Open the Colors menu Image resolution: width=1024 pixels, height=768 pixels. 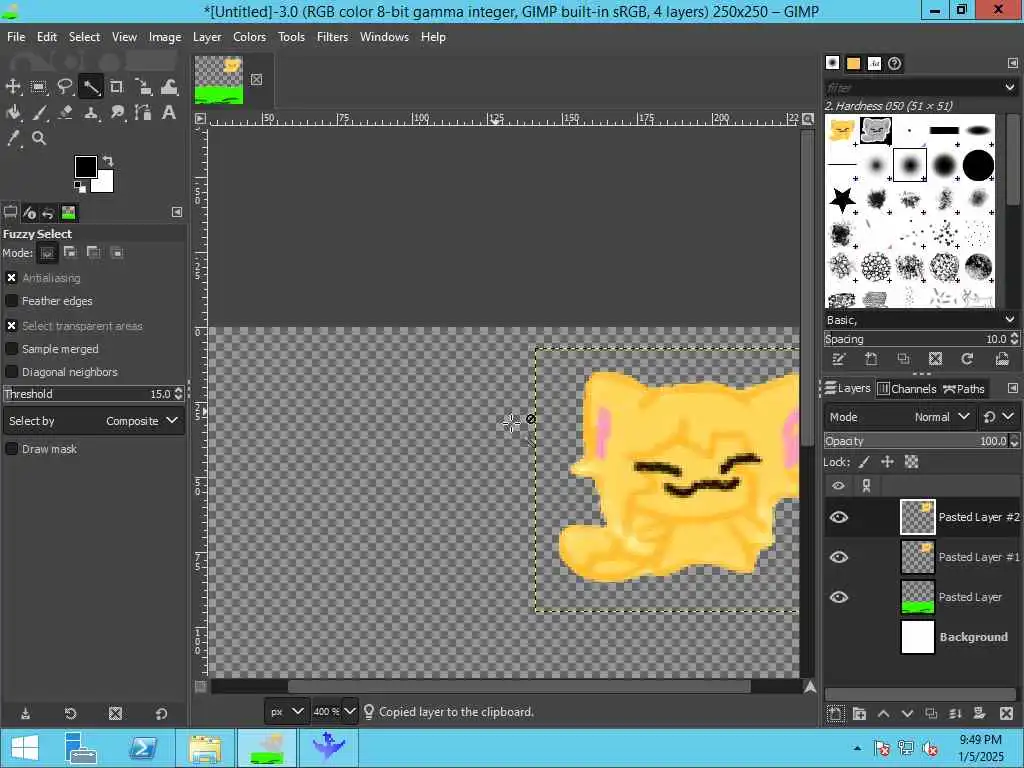click(249, 37)
